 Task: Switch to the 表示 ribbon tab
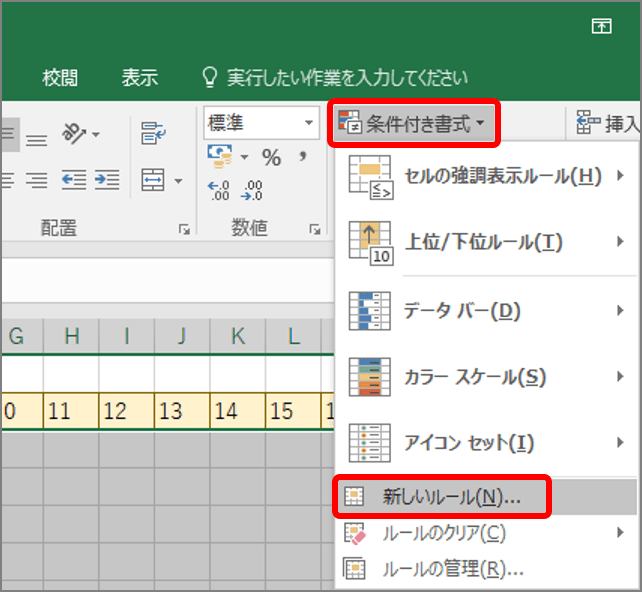click(140, 77)
